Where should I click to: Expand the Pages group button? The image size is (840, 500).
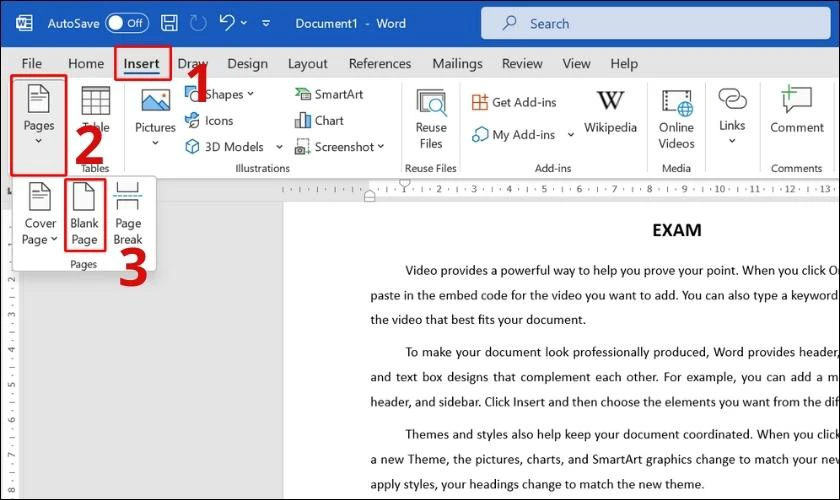39,124
